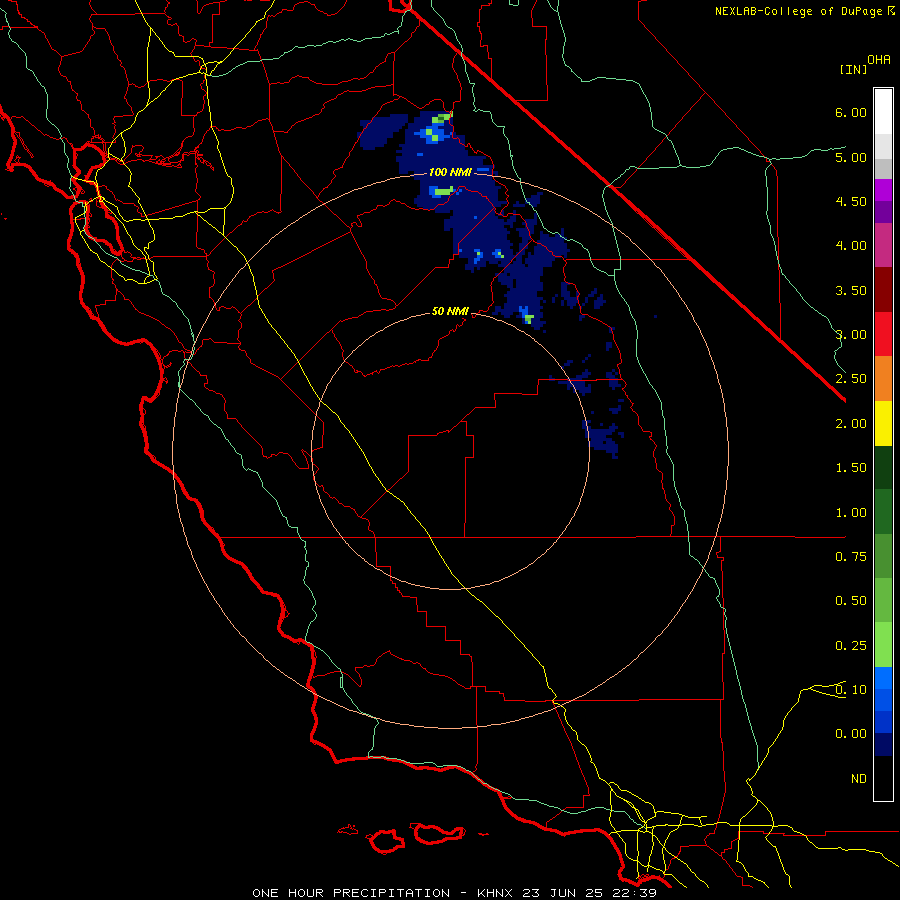This screenshot has width=900, height=900.
Task: Click the 6.00 legend value
Action: click(851, 112)
